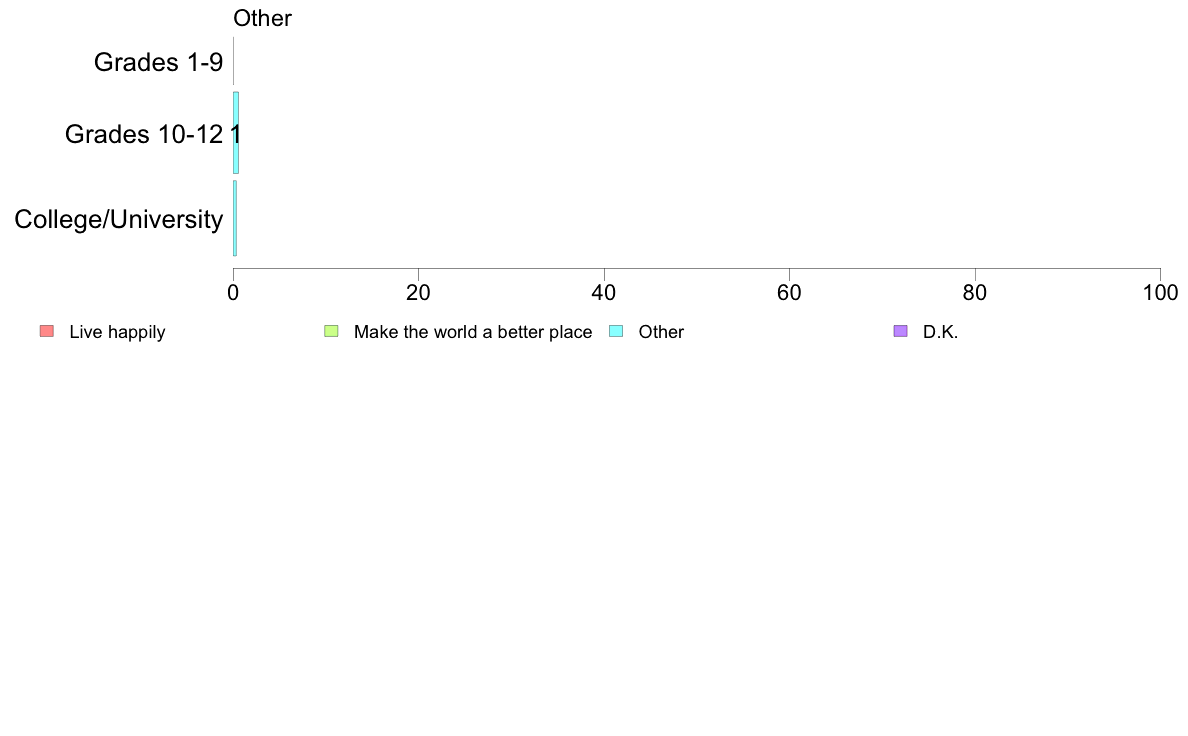Click the 60 tick label on x-axis
Image resolution: width=1188 pixels, height=736 pixels.
tap(789, 293)
